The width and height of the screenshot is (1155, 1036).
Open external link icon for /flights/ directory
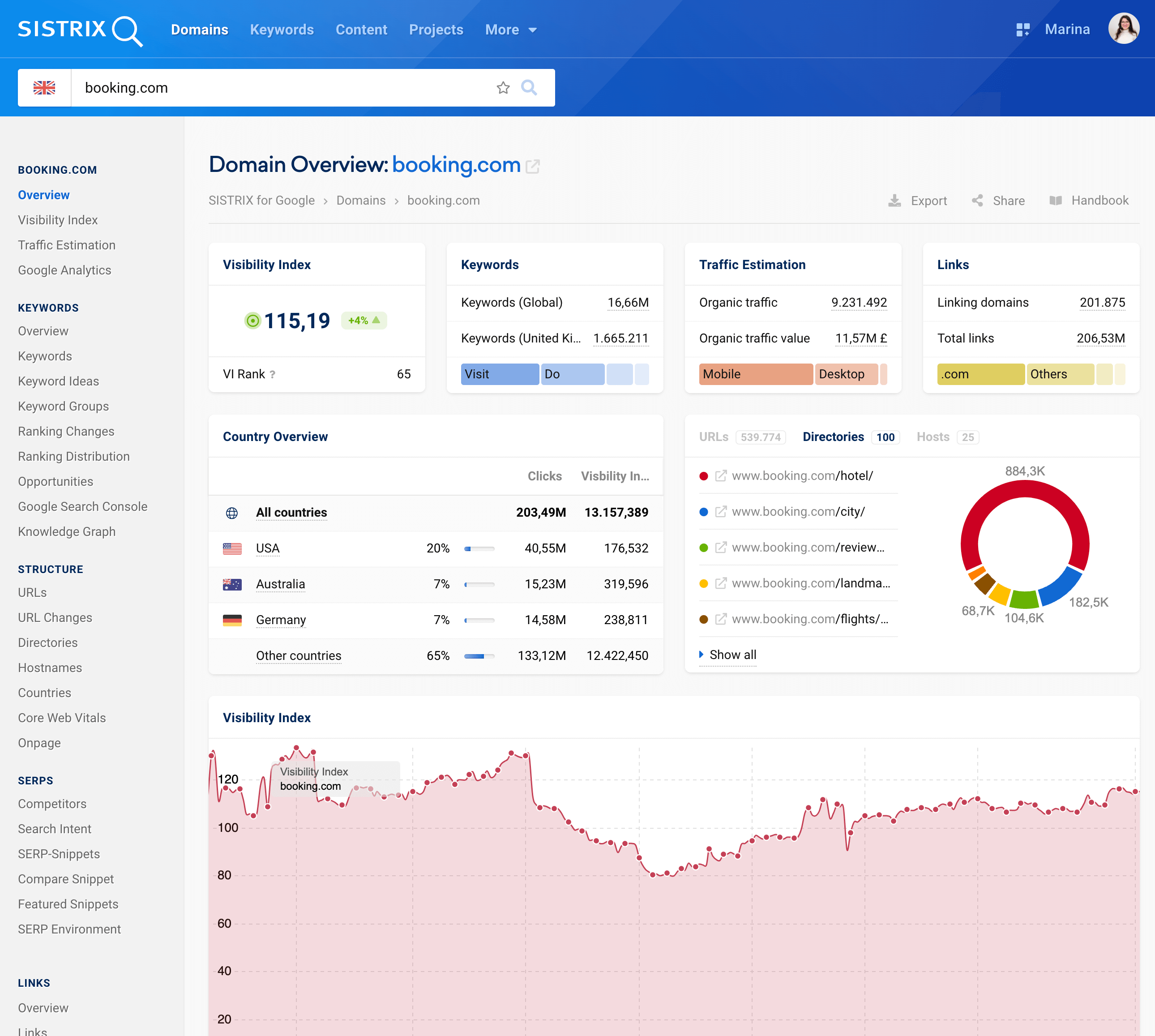[720, 619]
